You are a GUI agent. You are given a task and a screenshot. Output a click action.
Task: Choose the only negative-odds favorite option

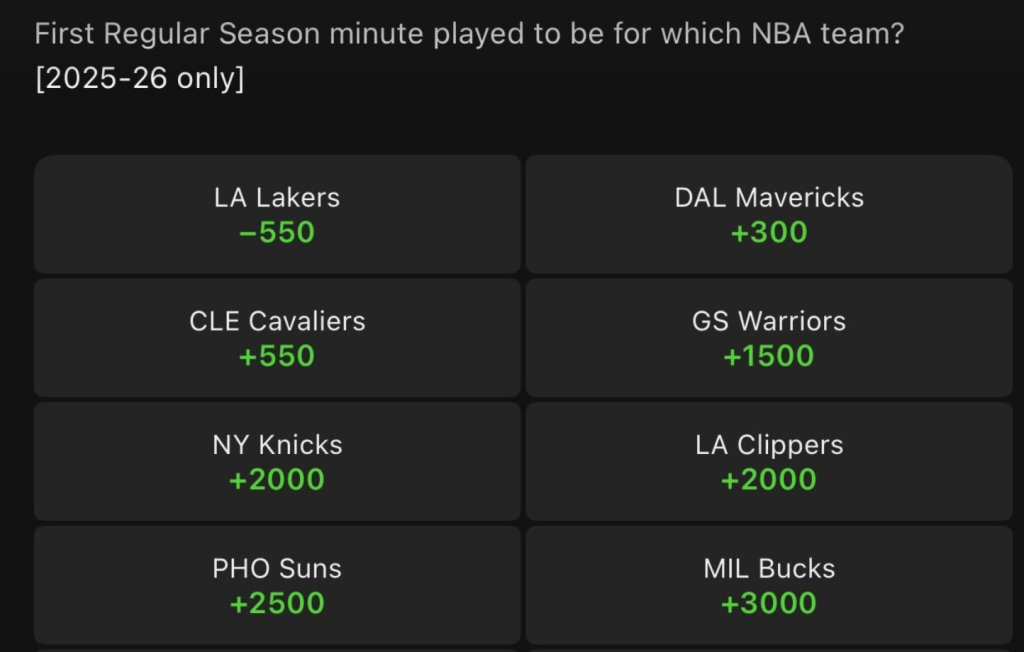click(x=277, y=214)
